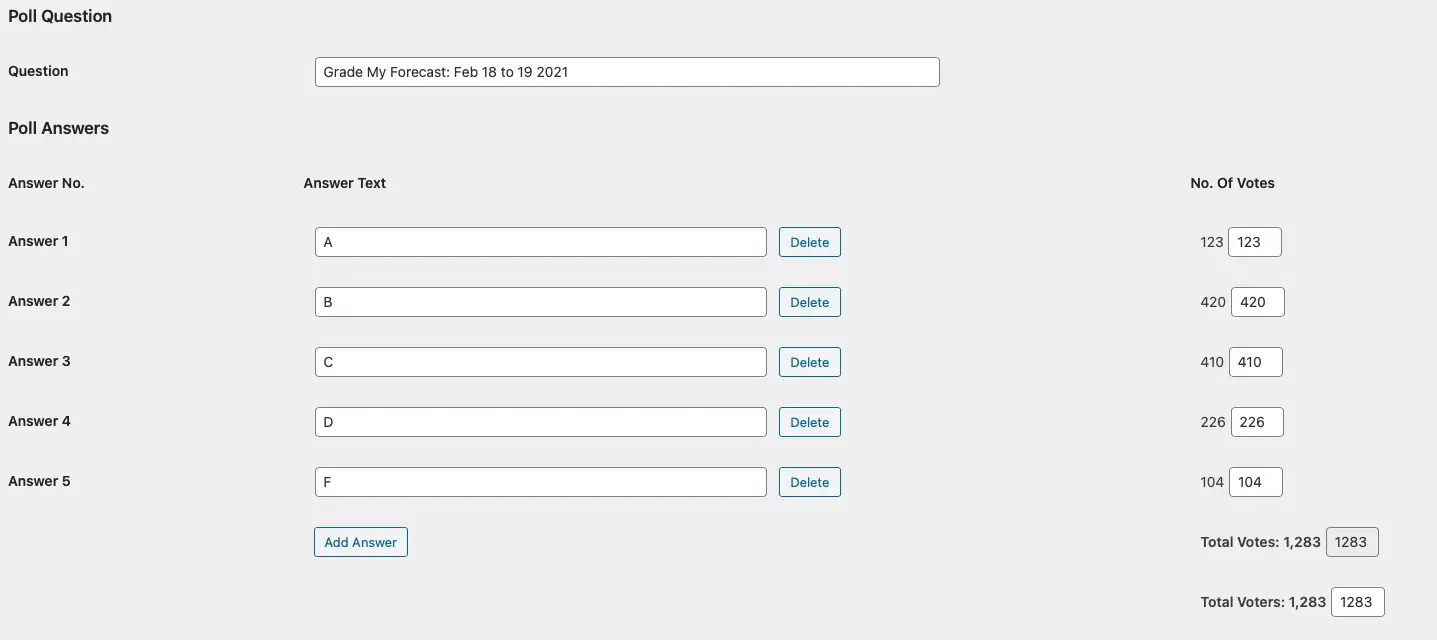Click the poll Question text field
This screenshot has width=1437, height=640.
627,72
